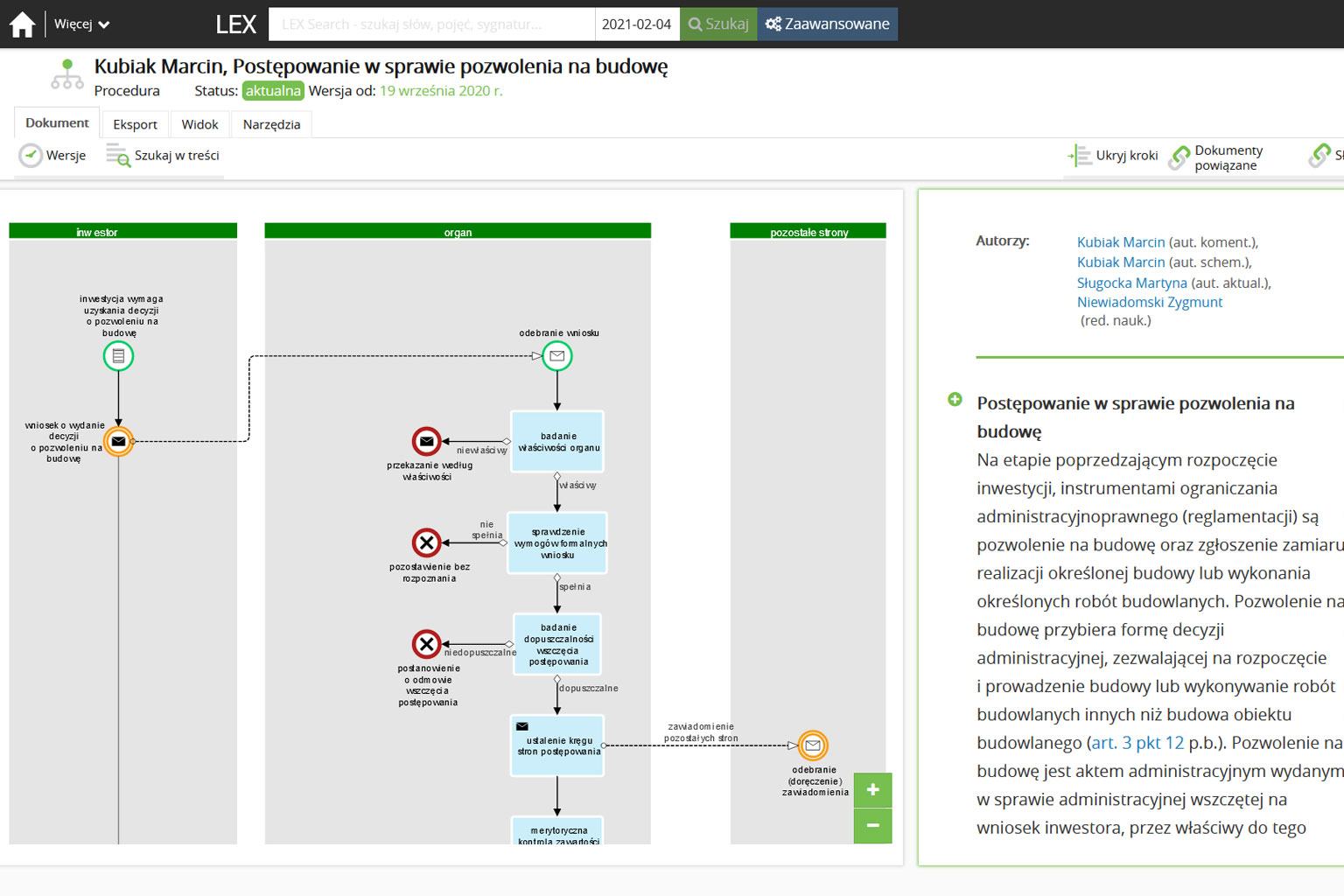
Task: Open the date field 2021-02-04
Action: (x=636, y=24)
